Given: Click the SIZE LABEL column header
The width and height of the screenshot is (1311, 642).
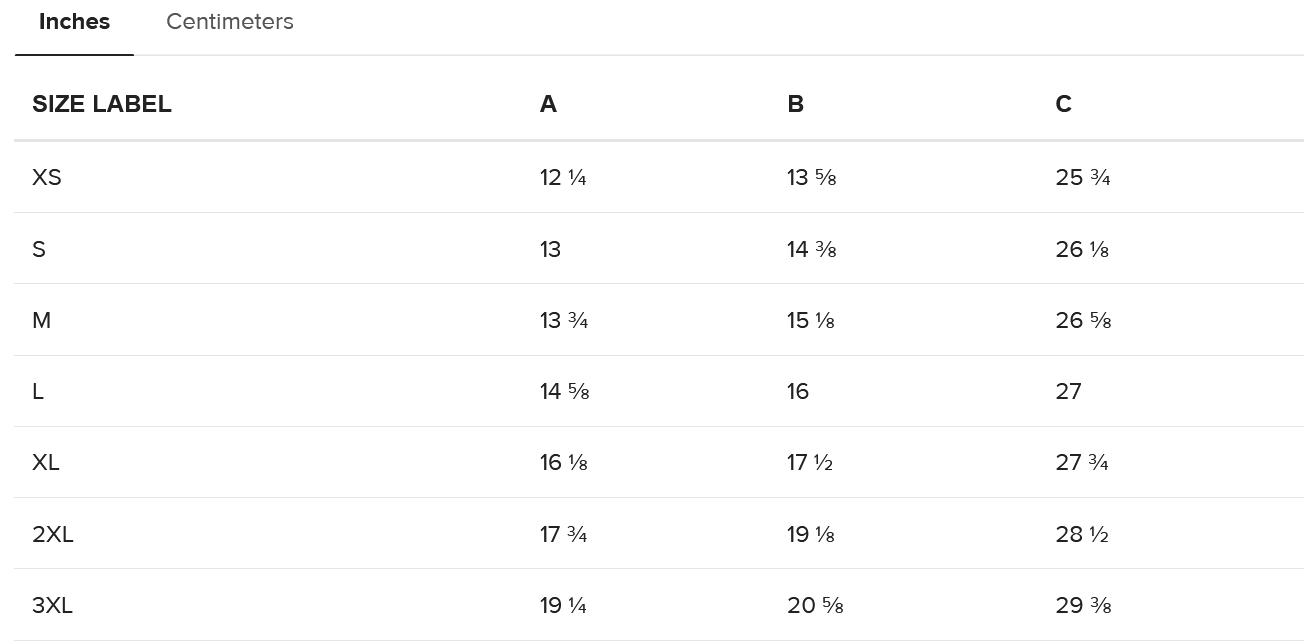Looking at the screenshot, I should [102, 104].
